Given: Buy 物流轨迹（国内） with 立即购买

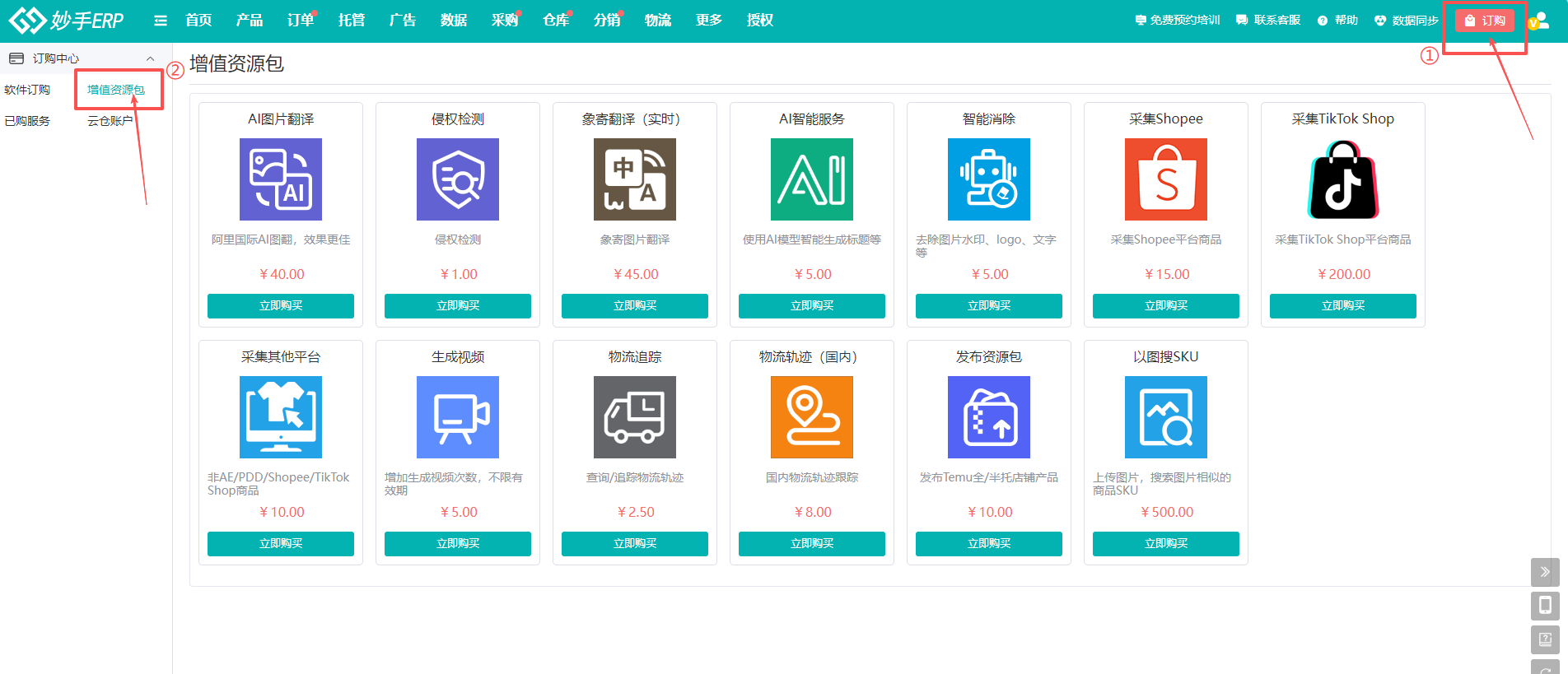Looking at the screenshot, I should 812,544.
